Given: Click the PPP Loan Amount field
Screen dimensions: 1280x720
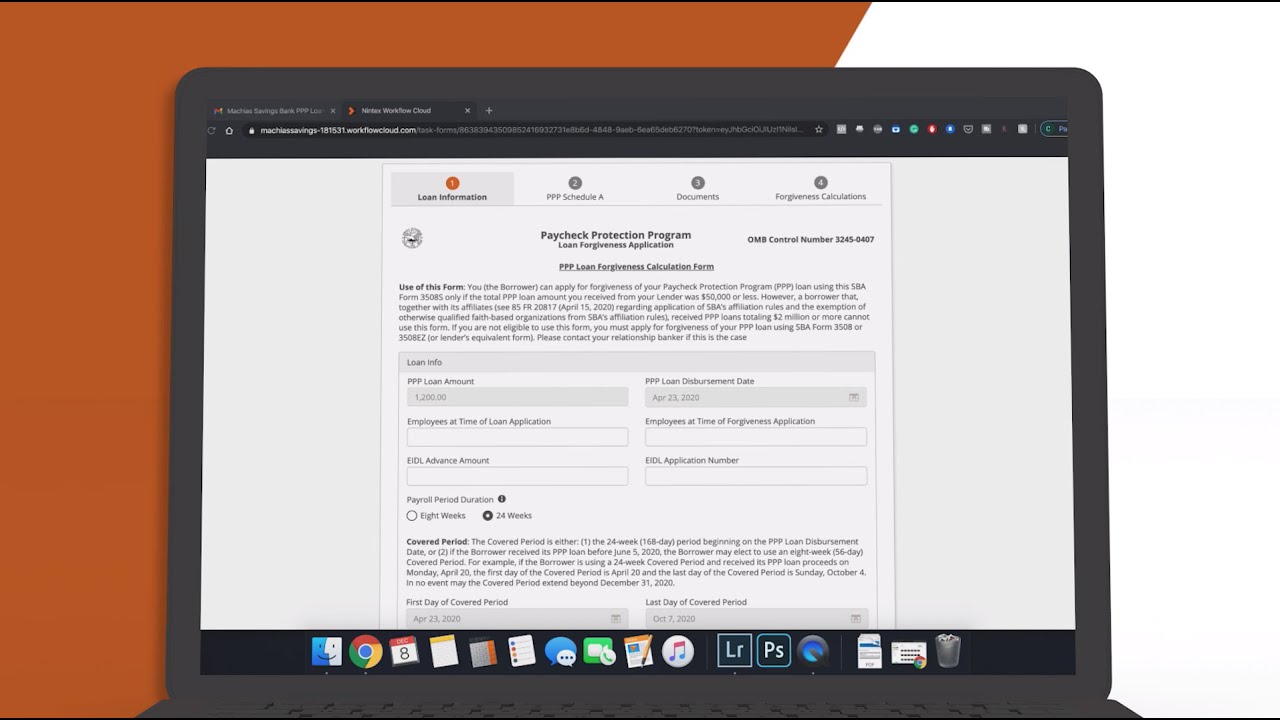Looking at the screenshot, I should (517, 398).
